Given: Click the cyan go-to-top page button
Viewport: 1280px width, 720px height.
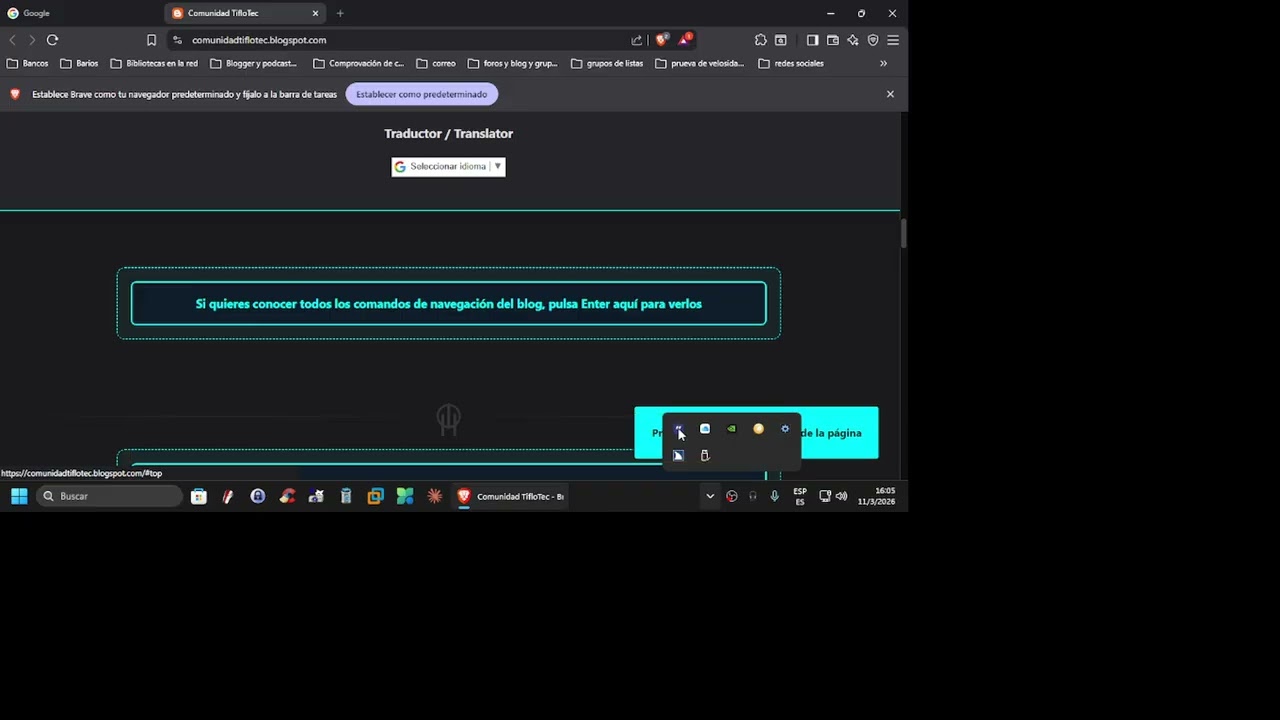Looking at the screenshot, I should [756, 433].
